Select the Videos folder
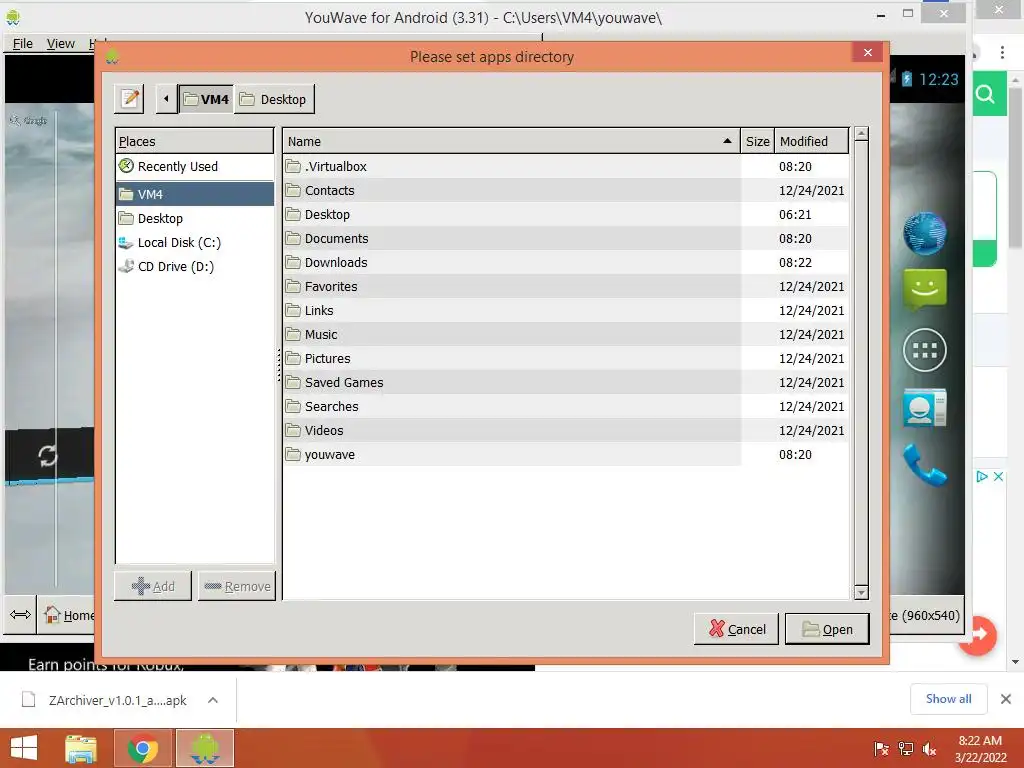The image size is (1024, 768). pyautogui.click(x=566, y=430)
